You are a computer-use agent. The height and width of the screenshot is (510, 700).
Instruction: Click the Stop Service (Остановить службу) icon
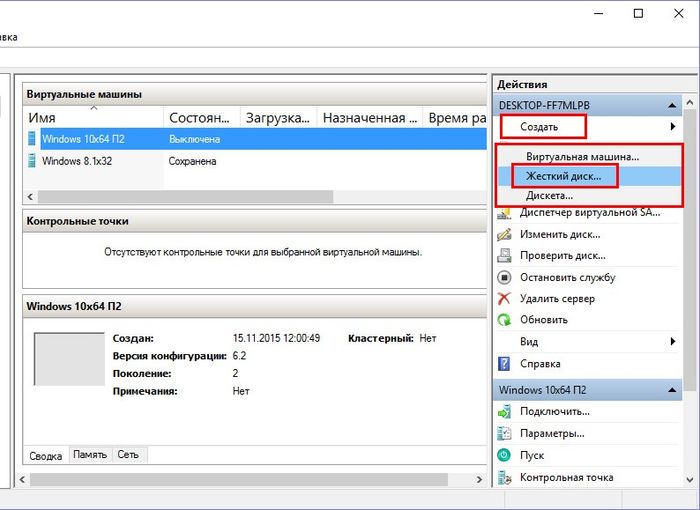[x=504, y=277]
